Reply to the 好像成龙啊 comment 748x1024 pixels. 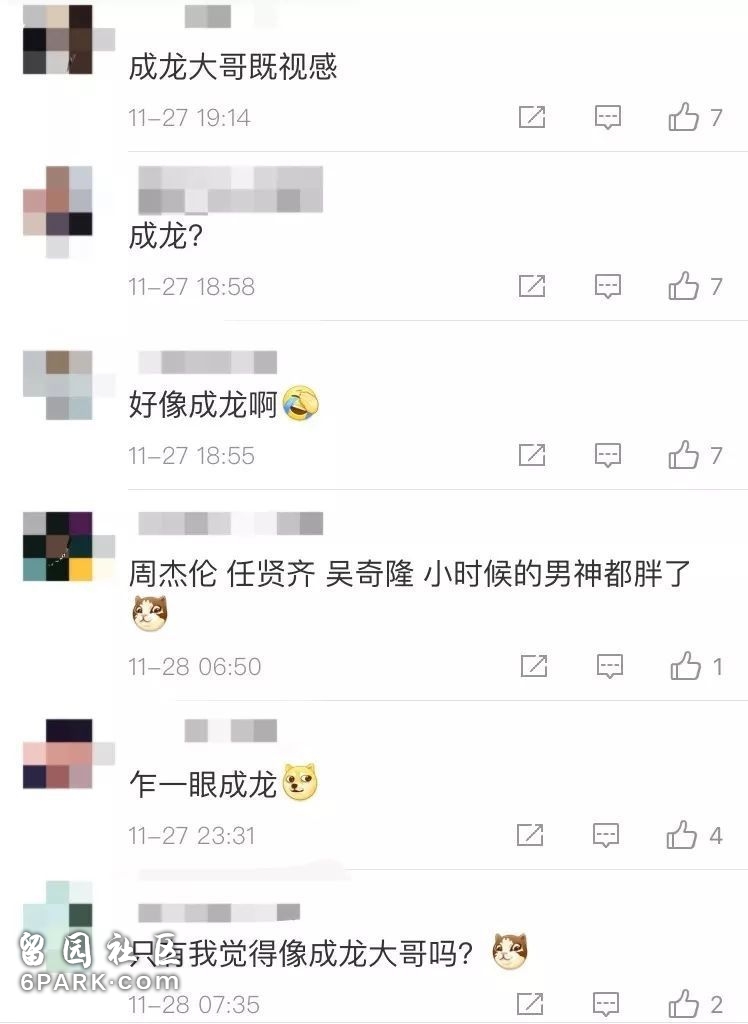click(608, 455)
